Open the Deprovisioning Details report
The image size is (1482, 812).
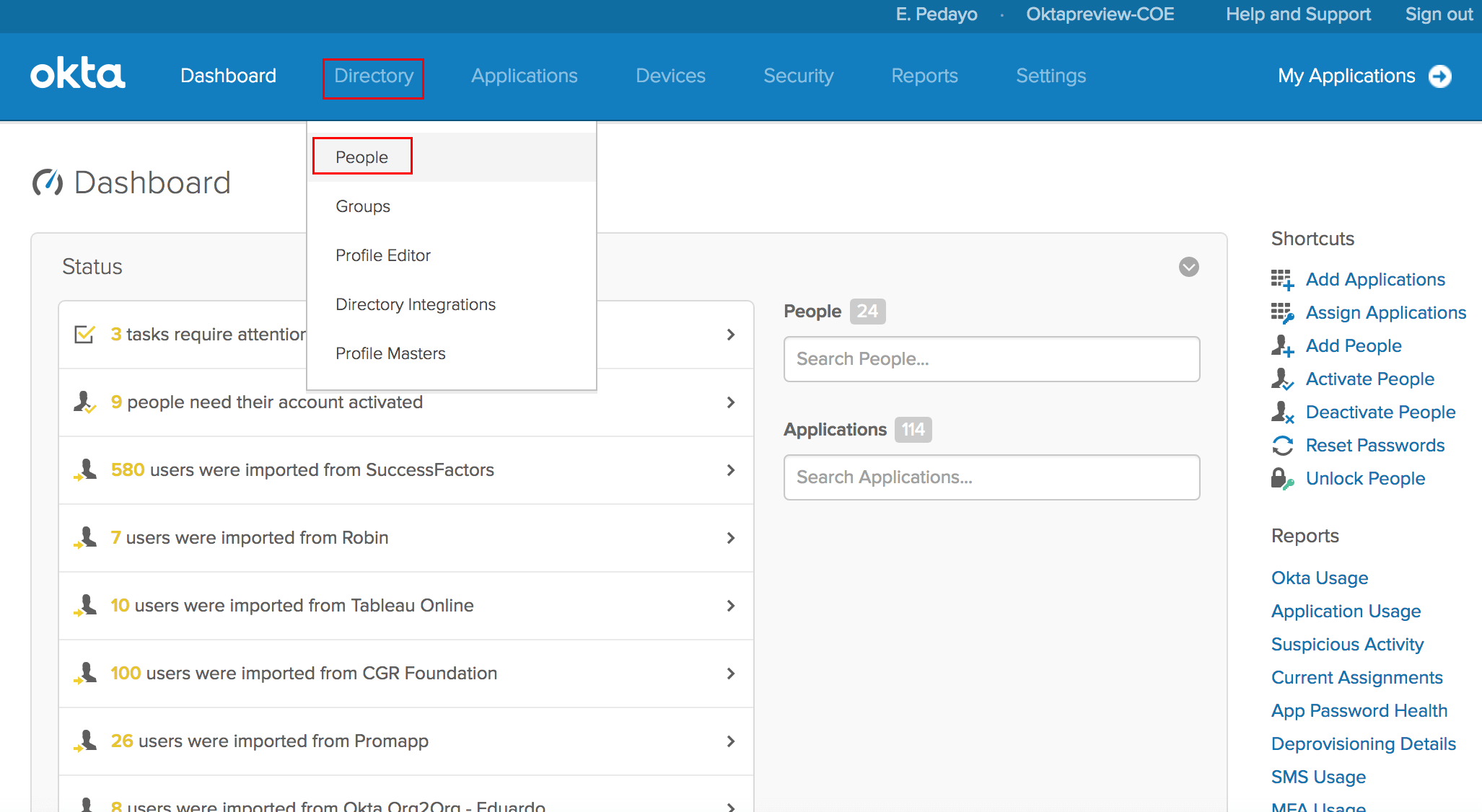click(x=1364, y=744)
